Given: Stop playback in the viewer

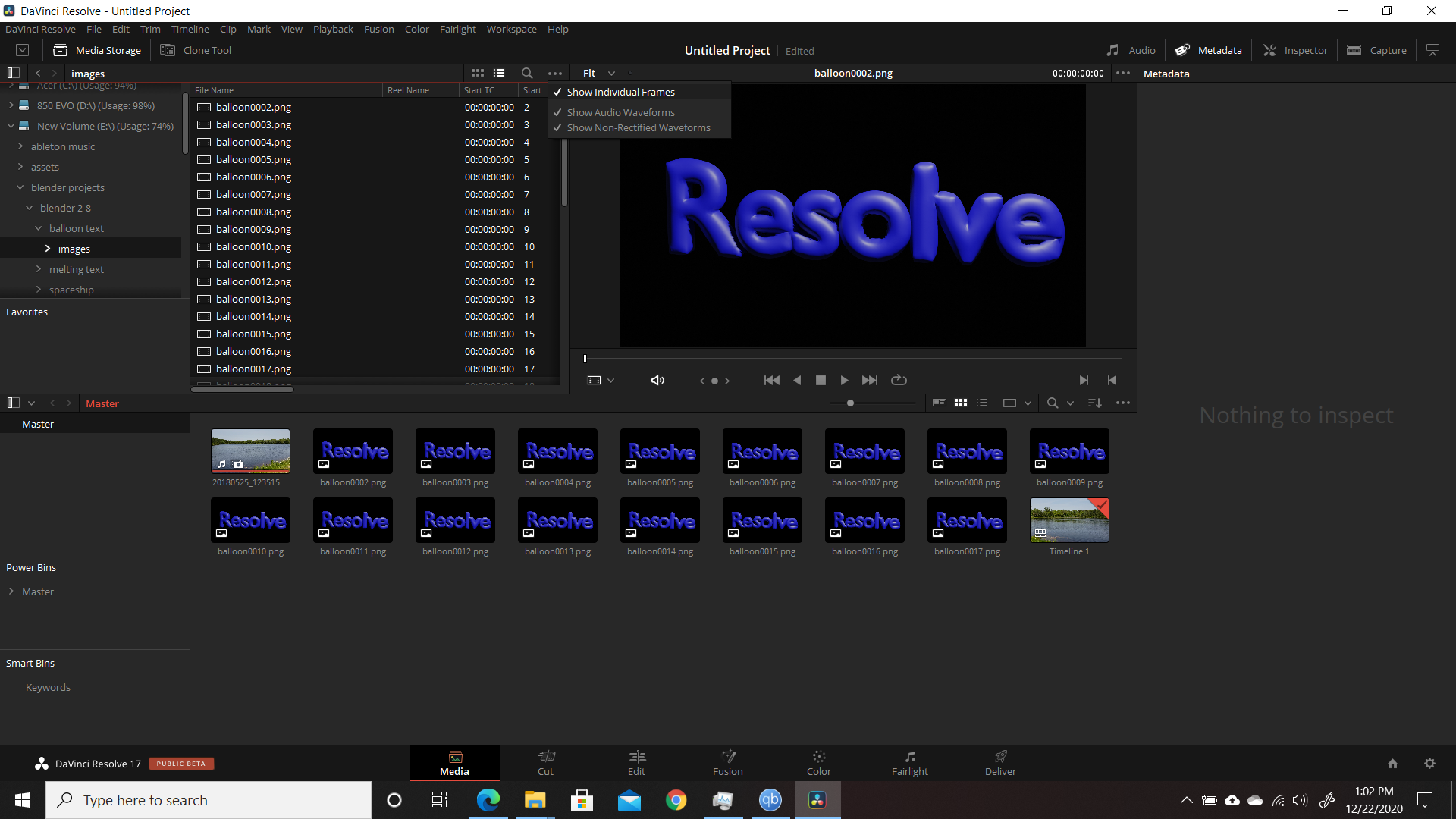Looking at the screenshot, I should 821,380.
